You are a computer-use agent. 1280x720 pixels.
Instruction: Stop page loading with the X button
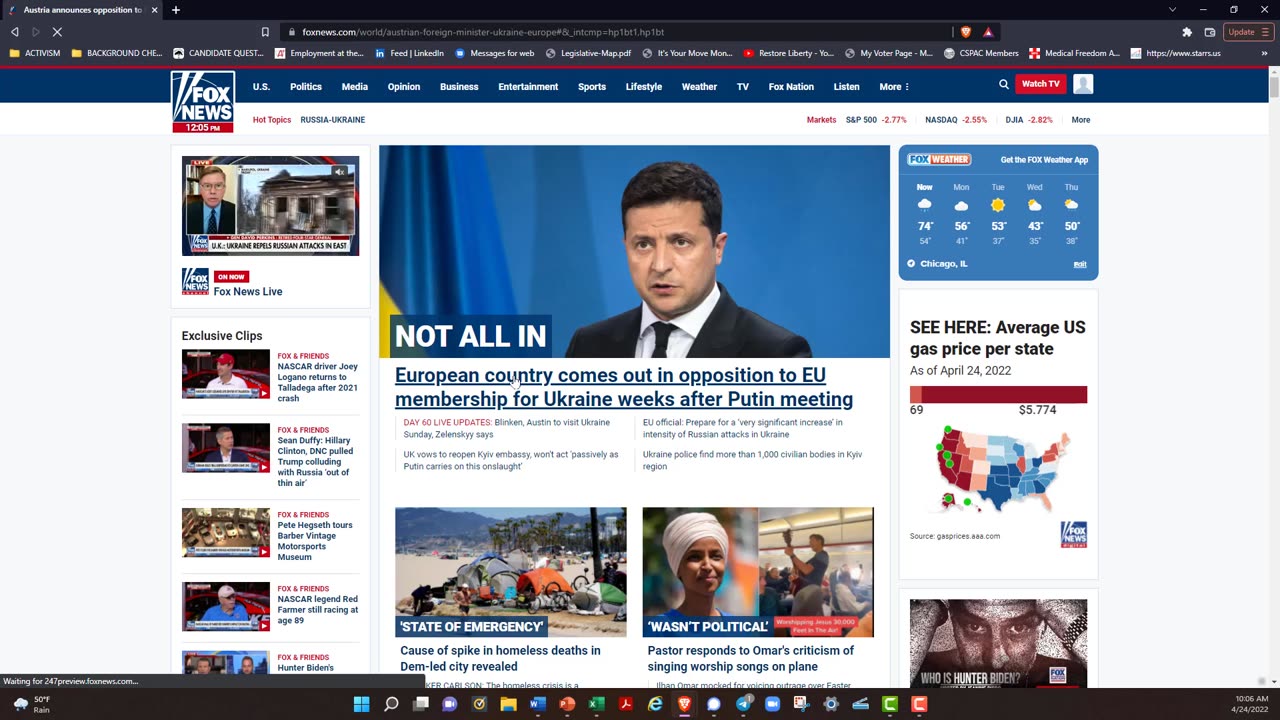point(57,32)
